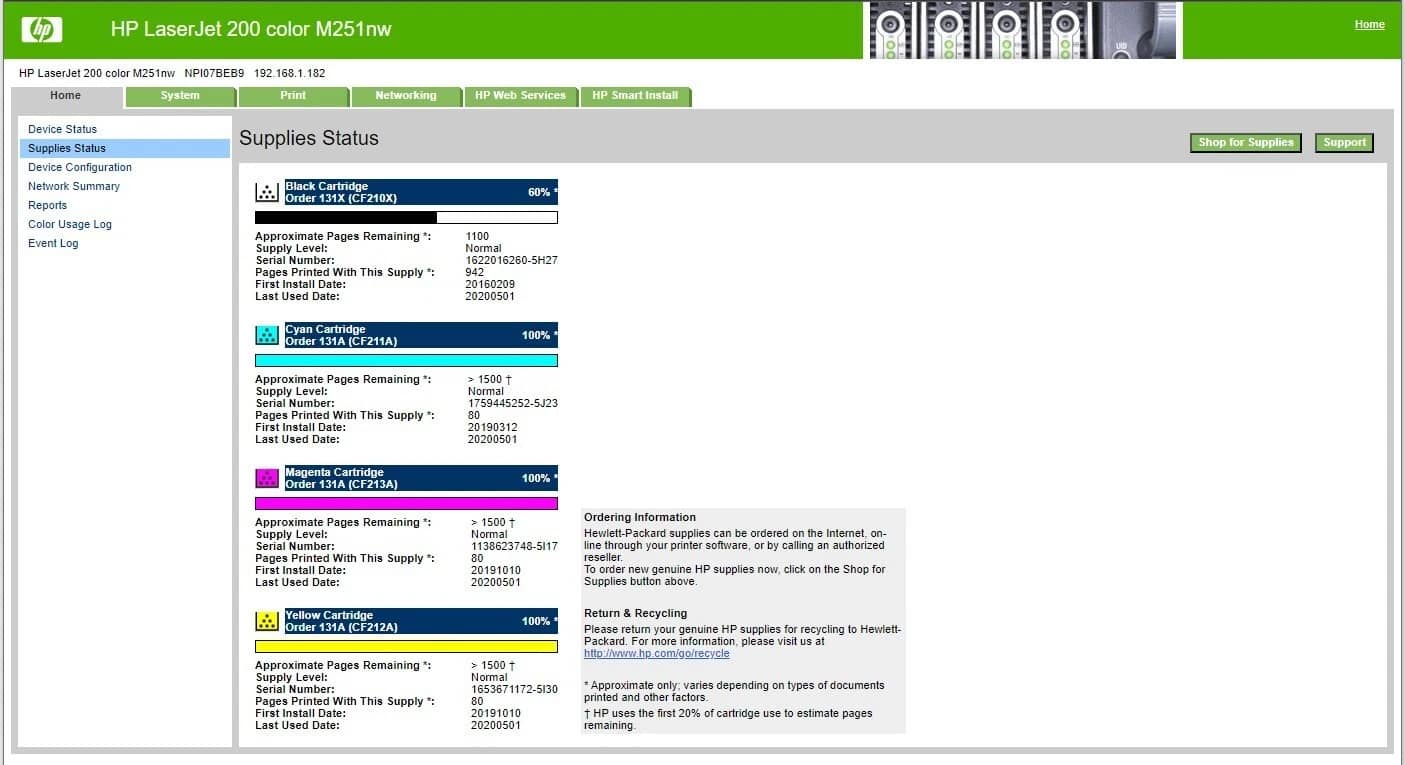
Task: Click the printer IP address 192.168.1.182
Action: [289, 73]
